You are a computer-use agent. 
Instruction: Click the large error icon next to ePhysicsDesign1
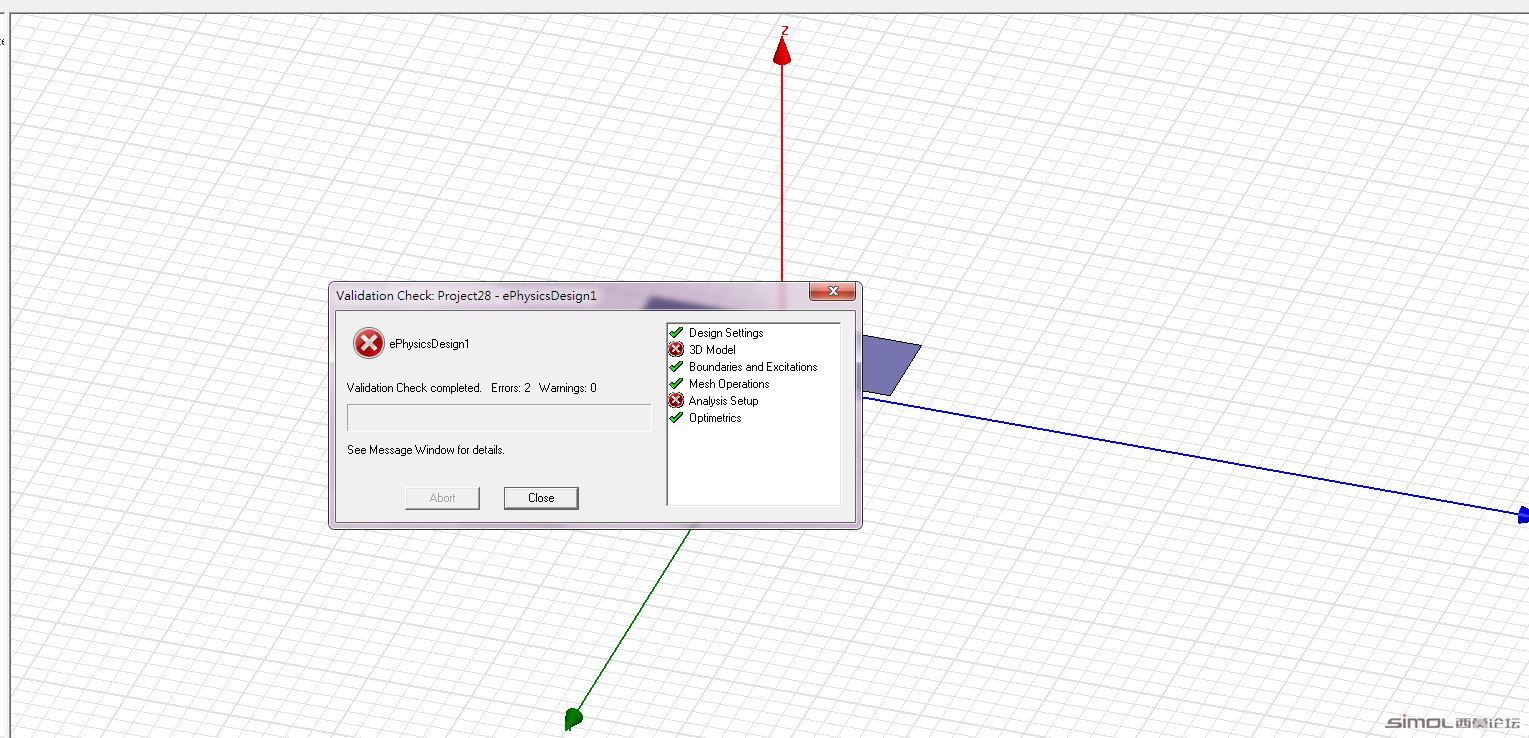coord(368,344)
